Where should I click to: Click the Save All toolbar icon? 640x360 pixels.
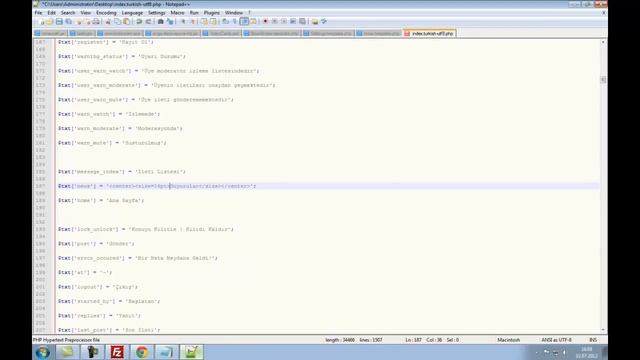pyautogui.click(x=68, y=21)
